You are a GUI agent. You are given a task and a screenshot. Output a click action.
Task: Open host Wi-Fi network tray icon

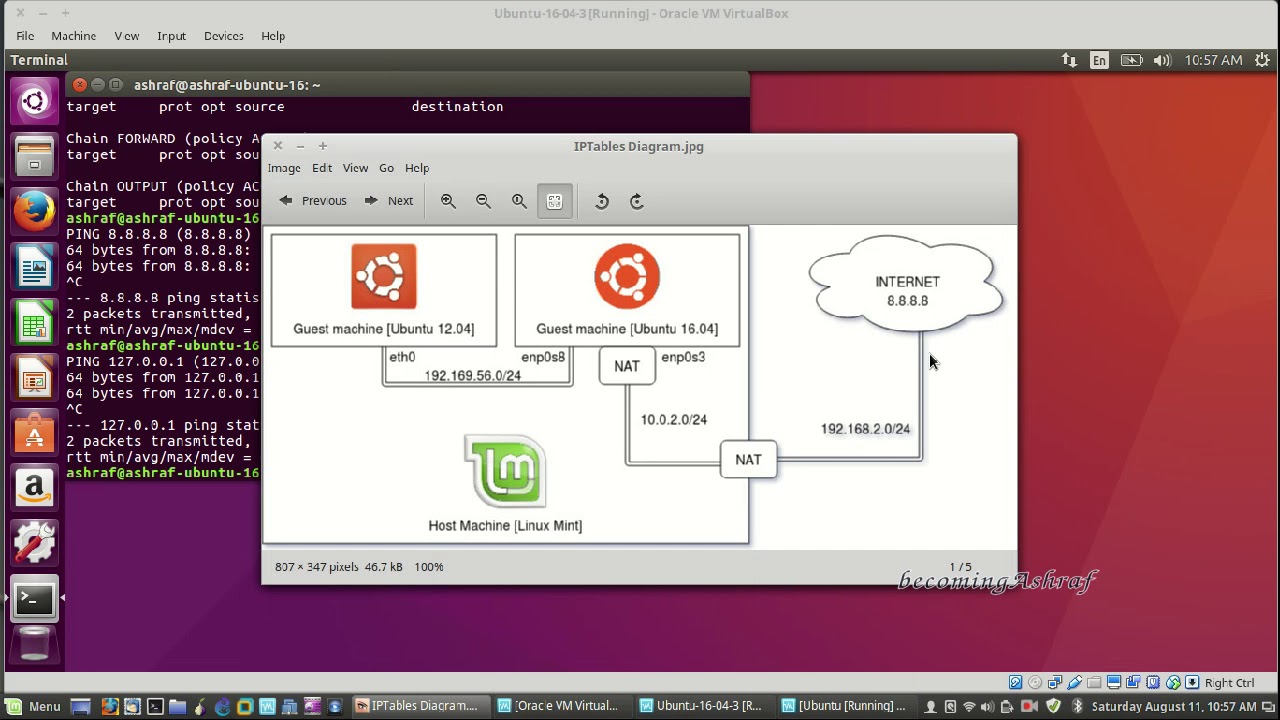click(968, 707)
